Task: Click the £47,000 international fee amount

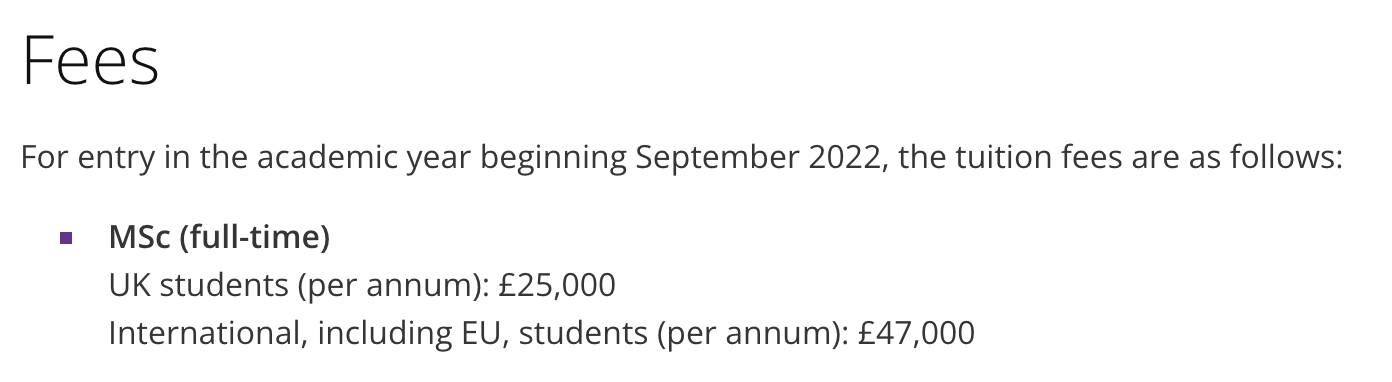Action: point(916,333)
